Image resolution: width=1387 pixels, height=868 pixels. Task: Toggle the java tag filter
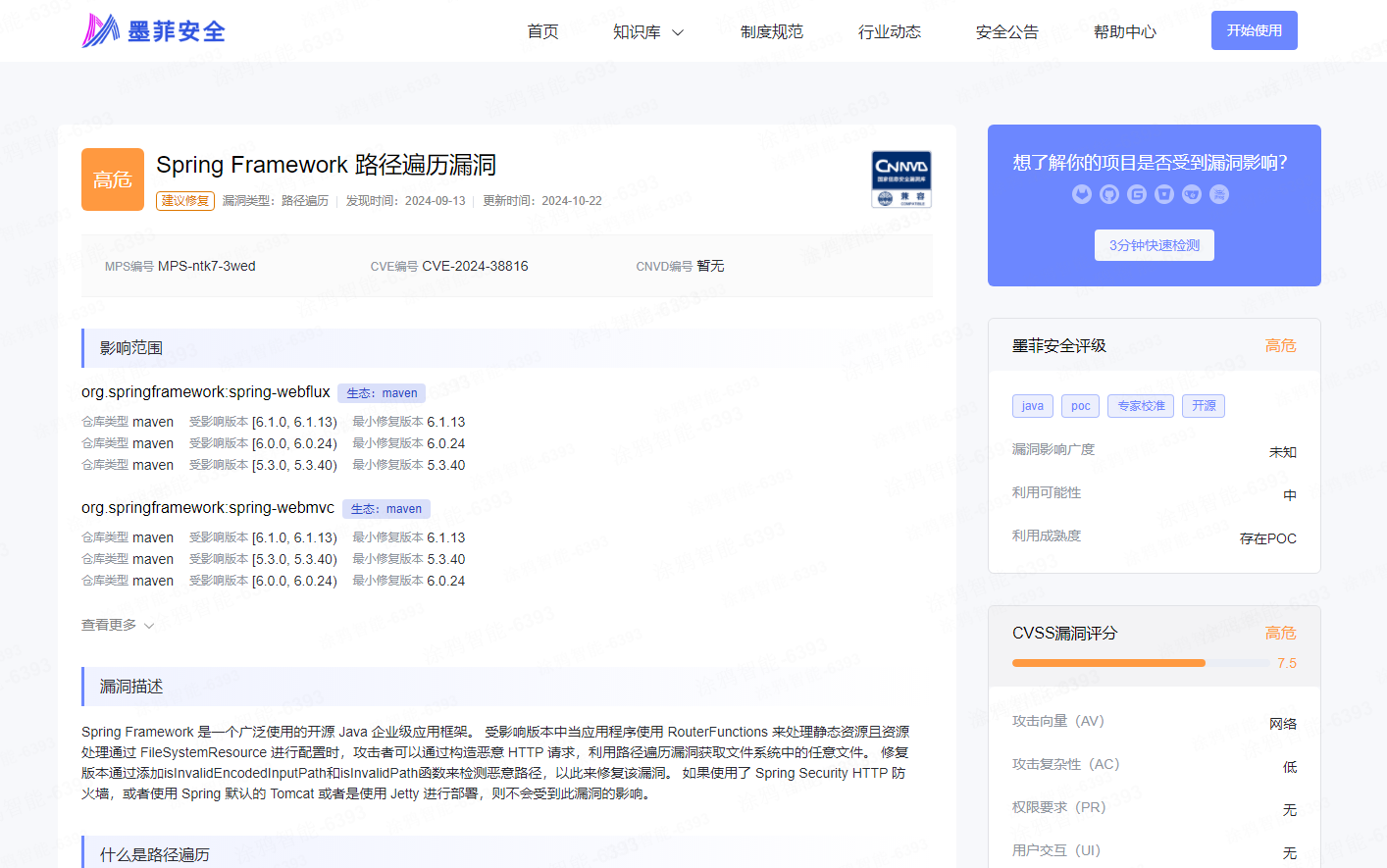click(1032, 405)
